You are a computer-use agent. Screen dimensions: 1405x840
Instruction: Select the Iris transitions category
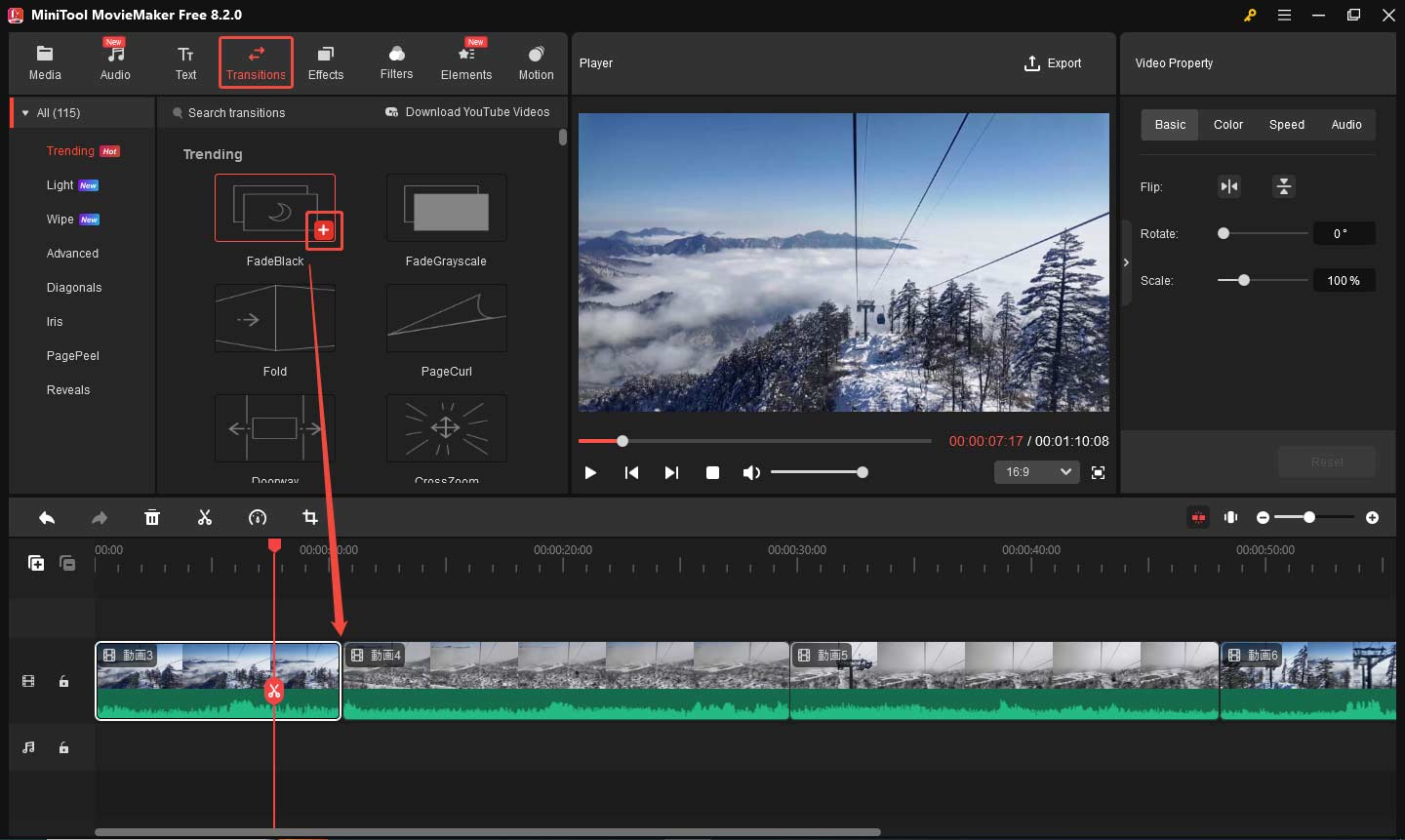point(55,322)
